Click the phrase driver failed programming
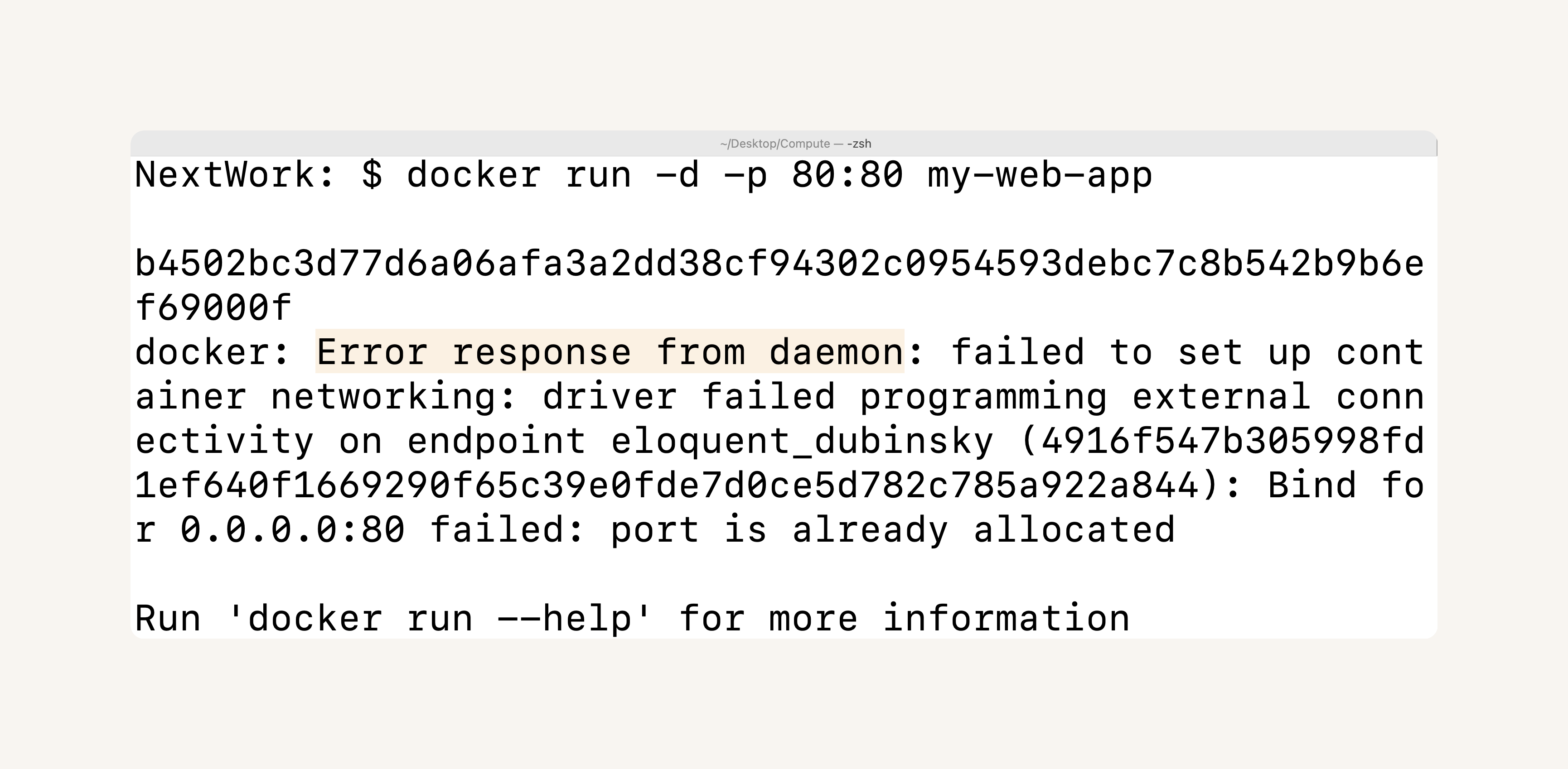 coord(825,397)
